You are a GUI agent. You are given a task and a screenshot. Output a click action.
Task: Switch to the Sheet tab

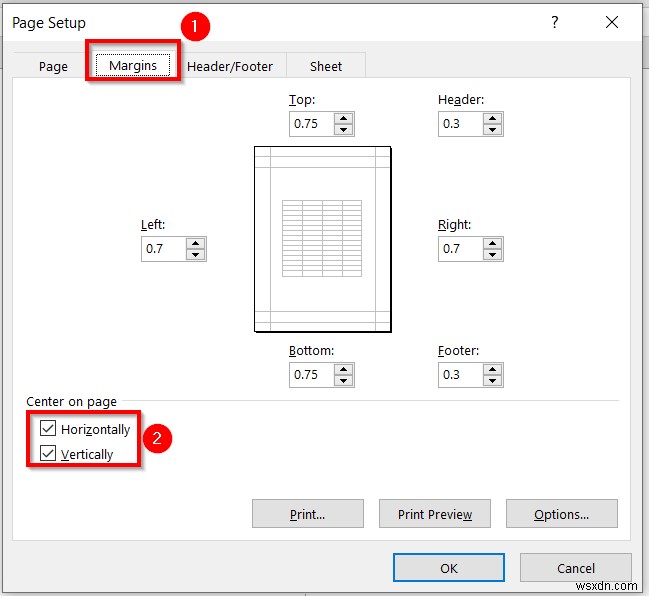[326, 66]
